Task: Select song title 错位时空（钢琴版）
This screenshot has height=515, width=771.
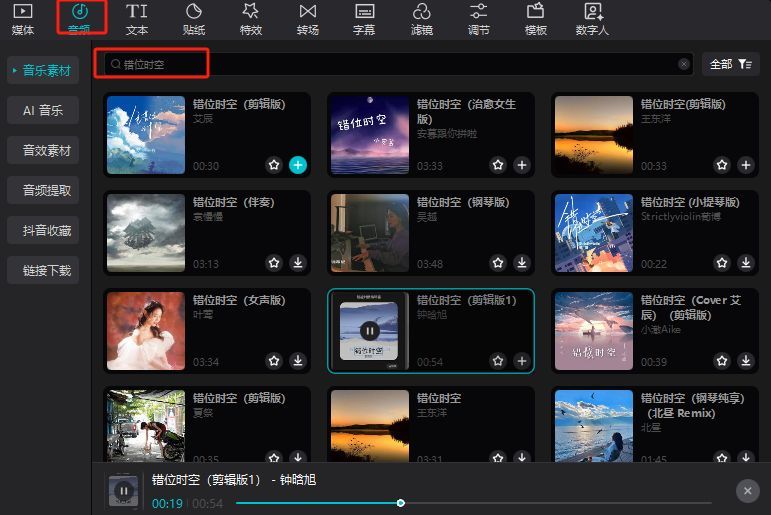Action: tap(463, 202)
